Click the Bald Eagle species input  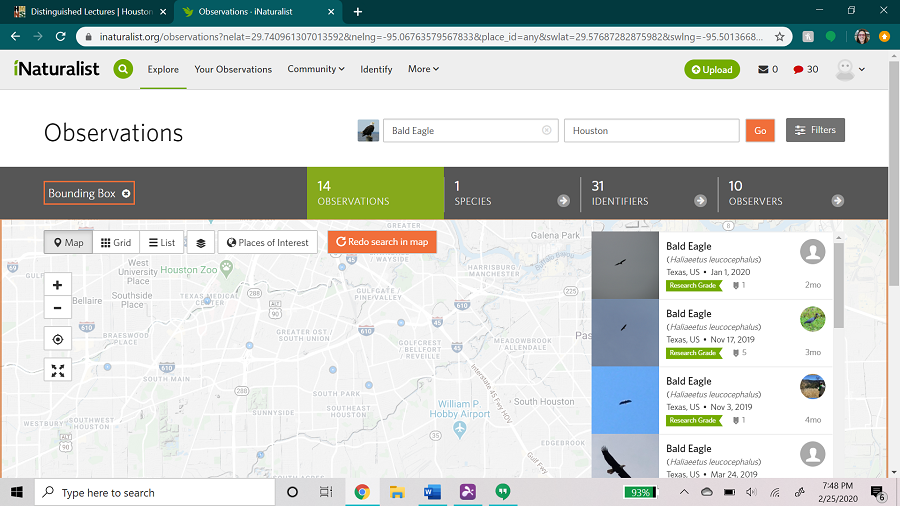click(471, 131)
